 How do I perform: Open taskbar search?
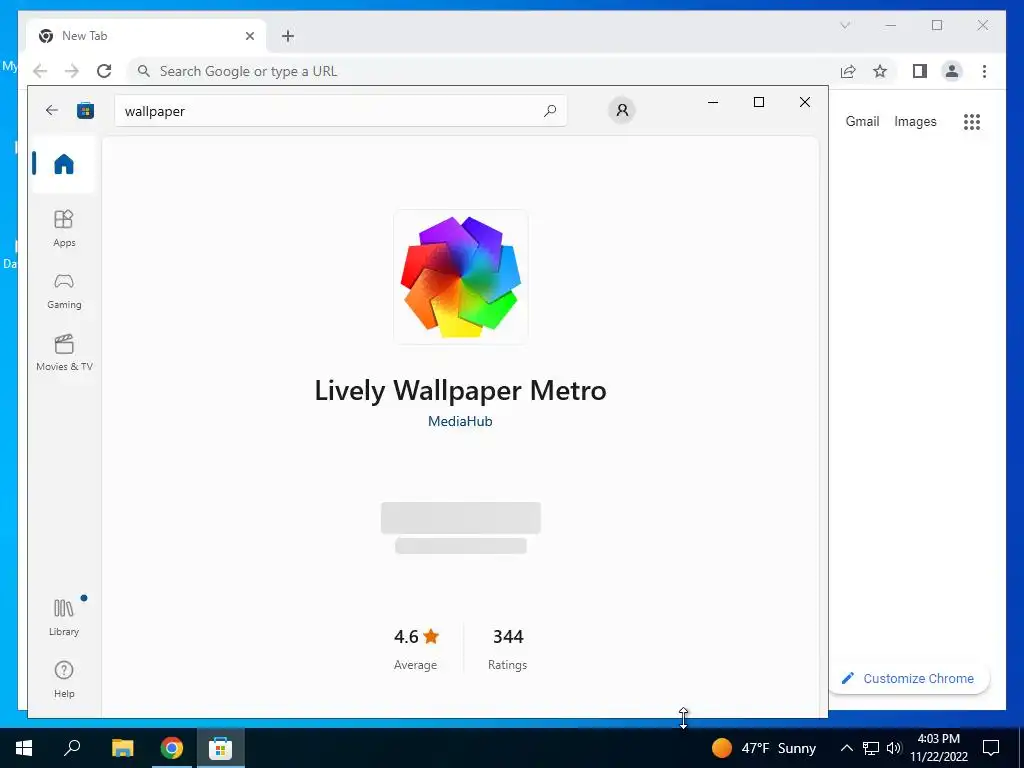[x=72, y=748]
